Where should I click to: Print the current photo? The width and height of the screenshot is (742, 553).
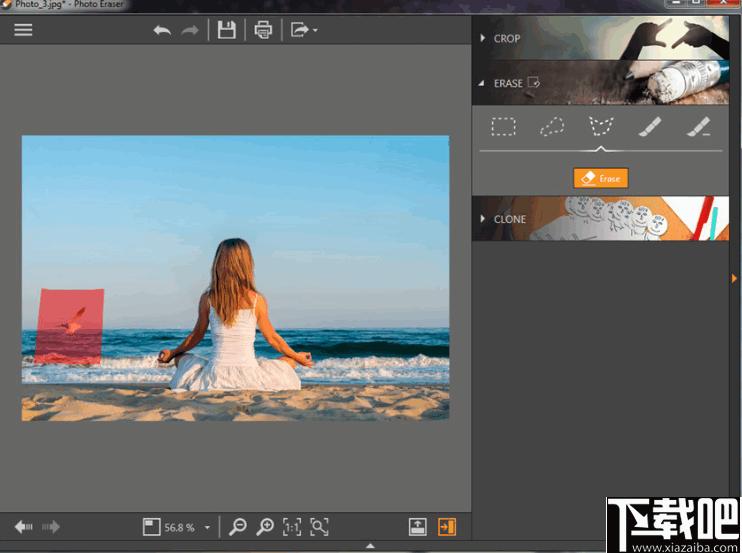pos(263,30)
